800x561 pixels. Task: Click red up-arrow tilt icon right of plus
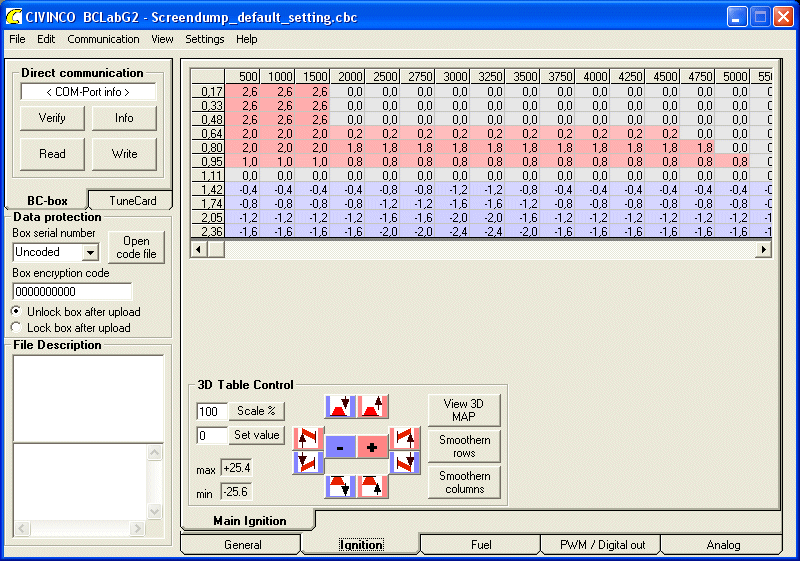[x=405, y=438]
